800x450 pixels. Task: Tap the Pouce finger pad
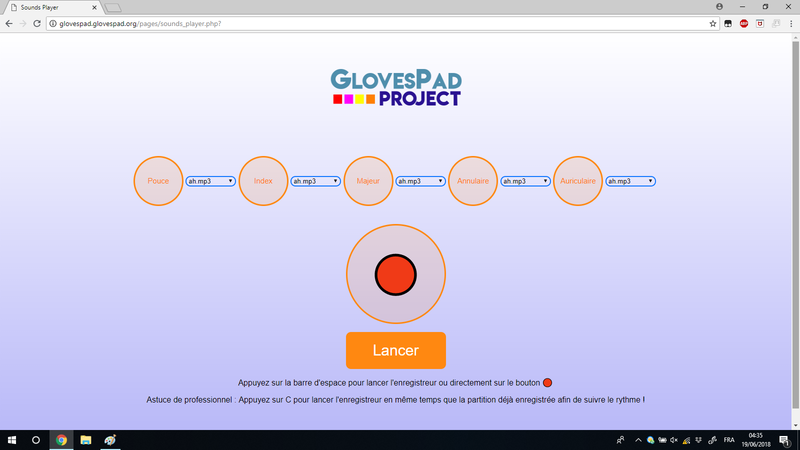coord(158,181)
